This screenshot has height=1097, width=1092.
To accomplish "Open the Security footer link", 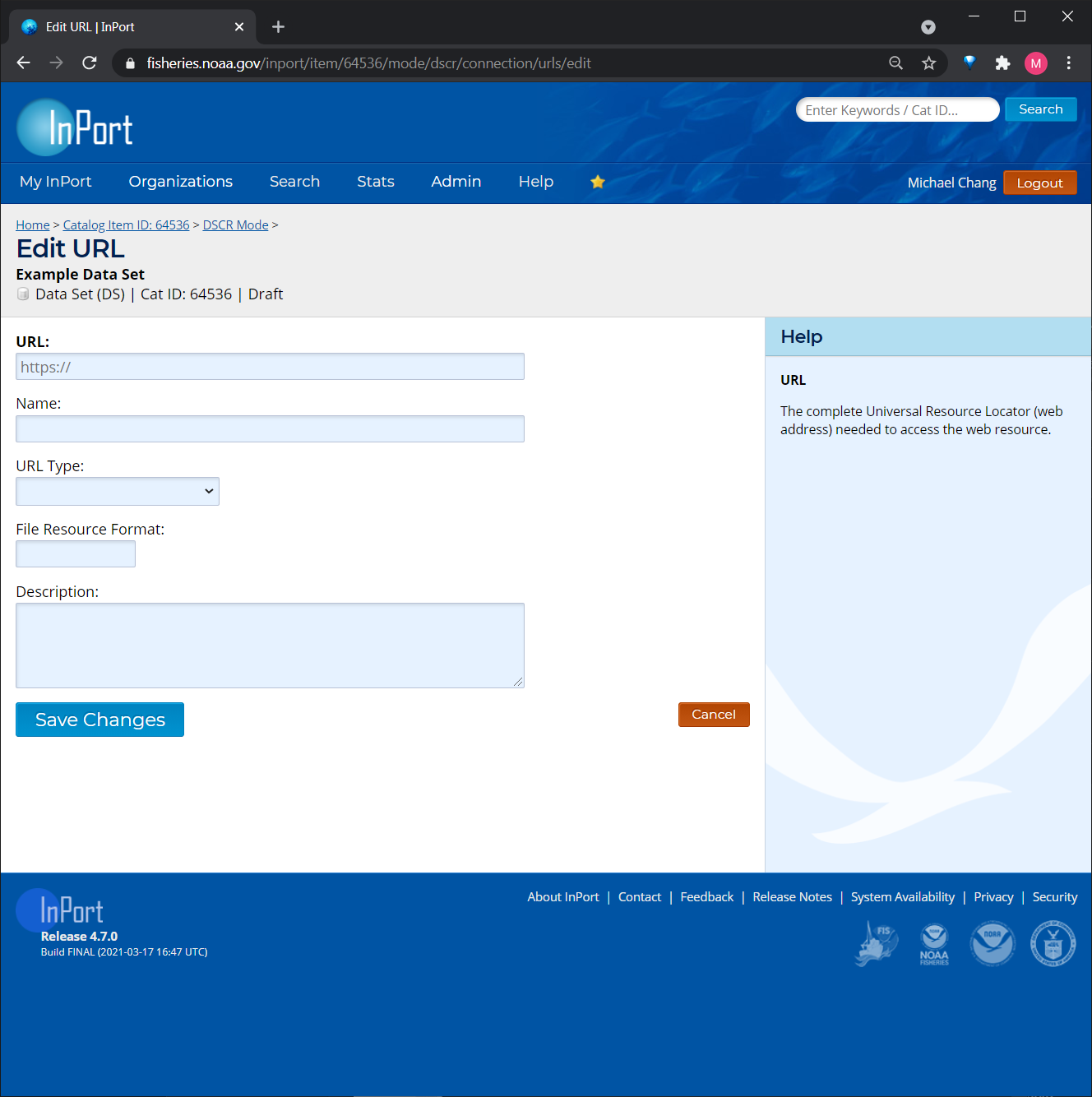I will 1055,897.
